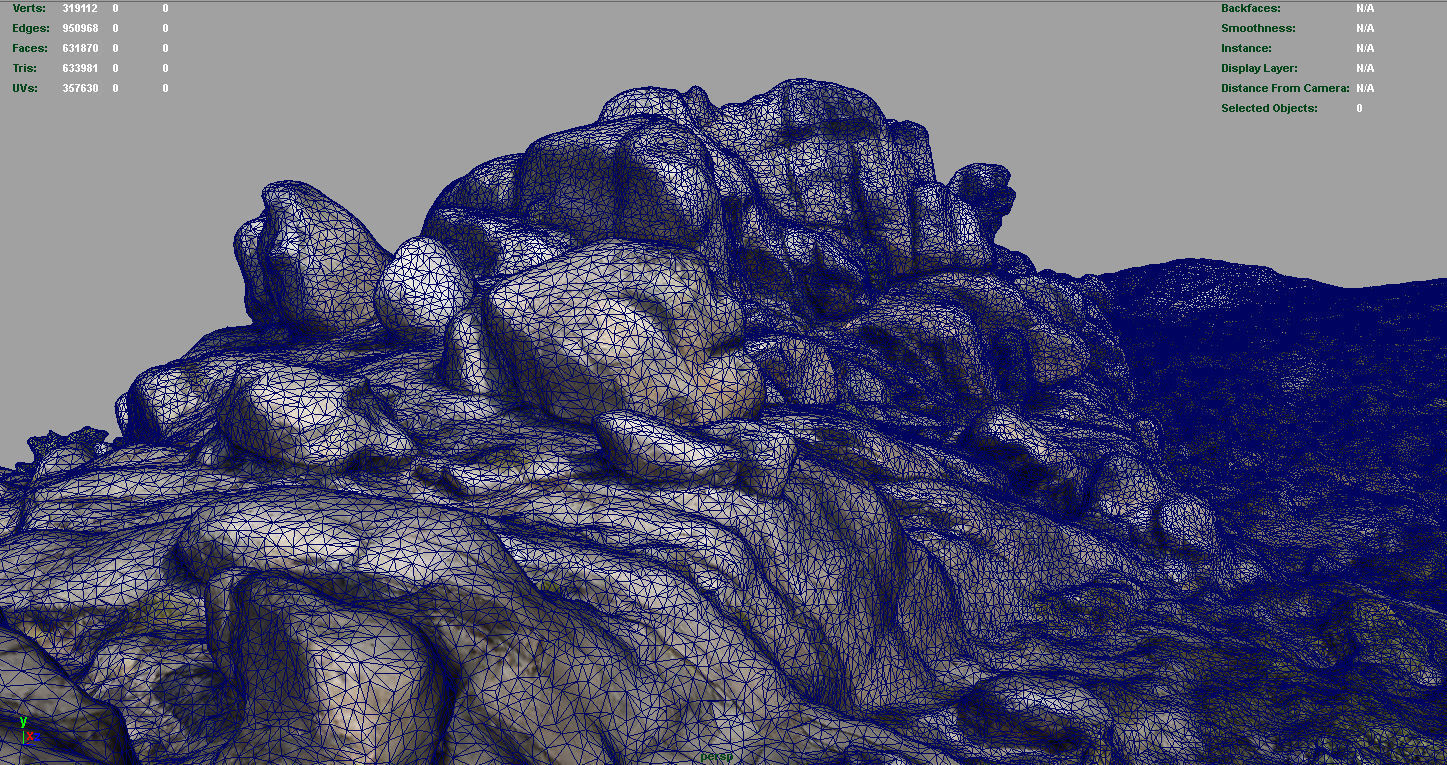Click the triangle count '633981'

click(x=79, y=68)
